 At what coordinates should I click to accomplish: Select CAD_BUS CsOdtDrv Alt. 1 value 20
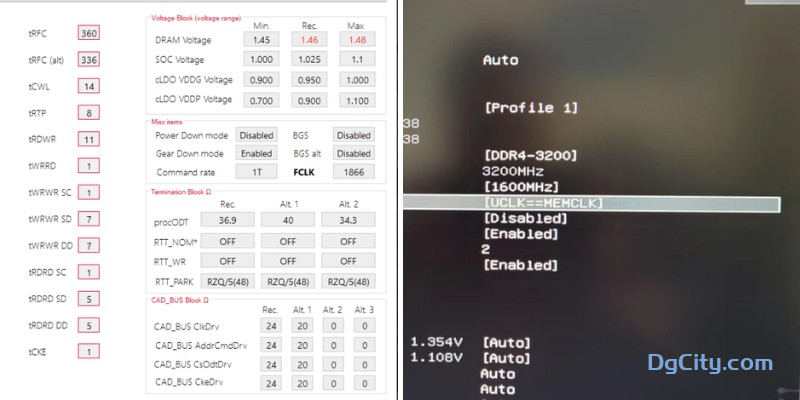coord(302,364)
